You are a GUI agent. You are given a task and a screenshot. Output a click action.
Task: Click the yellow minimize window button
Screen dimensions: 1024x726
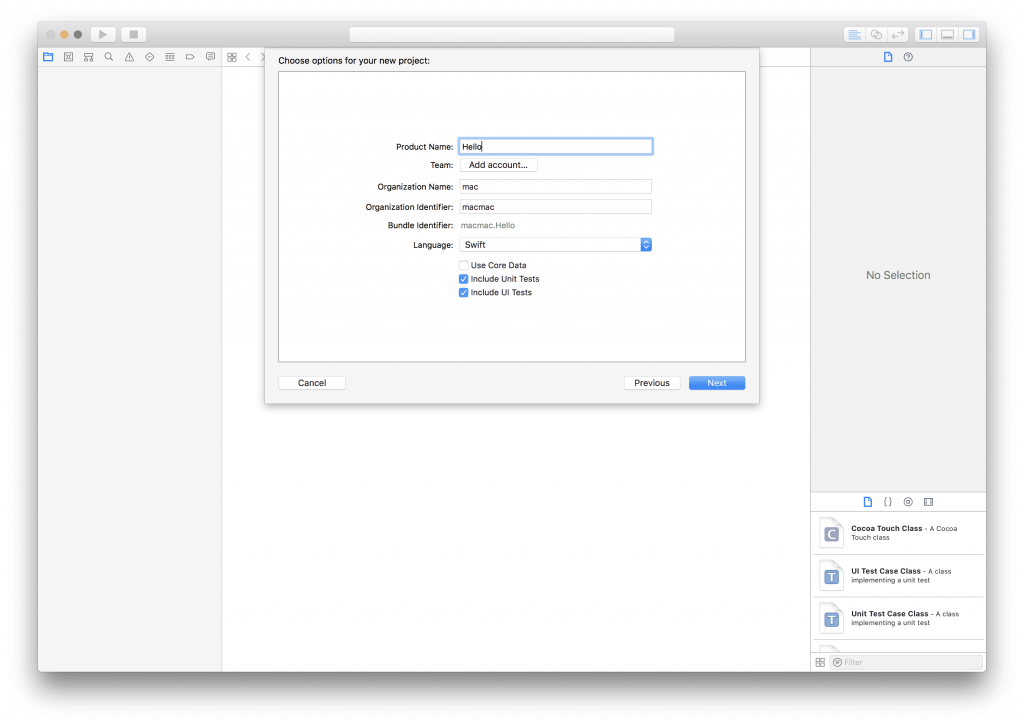pyautogui.click(x=64, y=35)
